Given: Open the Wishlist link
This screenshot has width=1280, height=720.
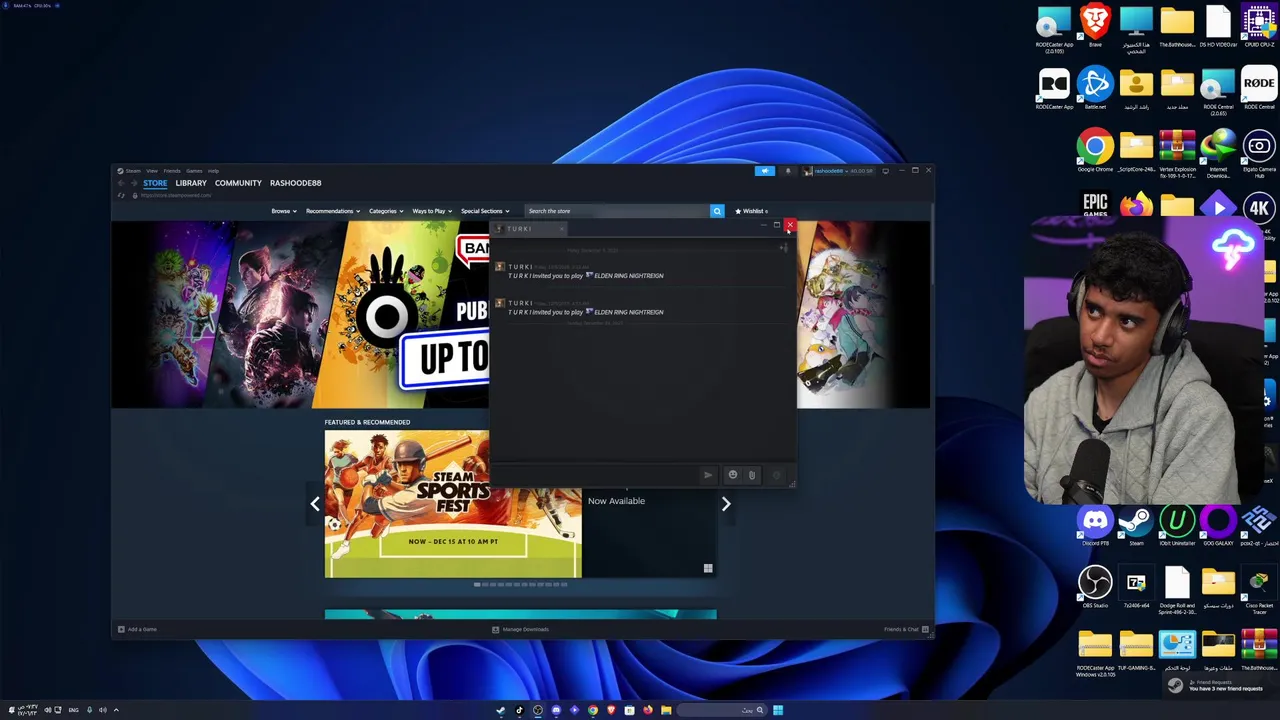Looking at the screenshot, I should (752, 211).
